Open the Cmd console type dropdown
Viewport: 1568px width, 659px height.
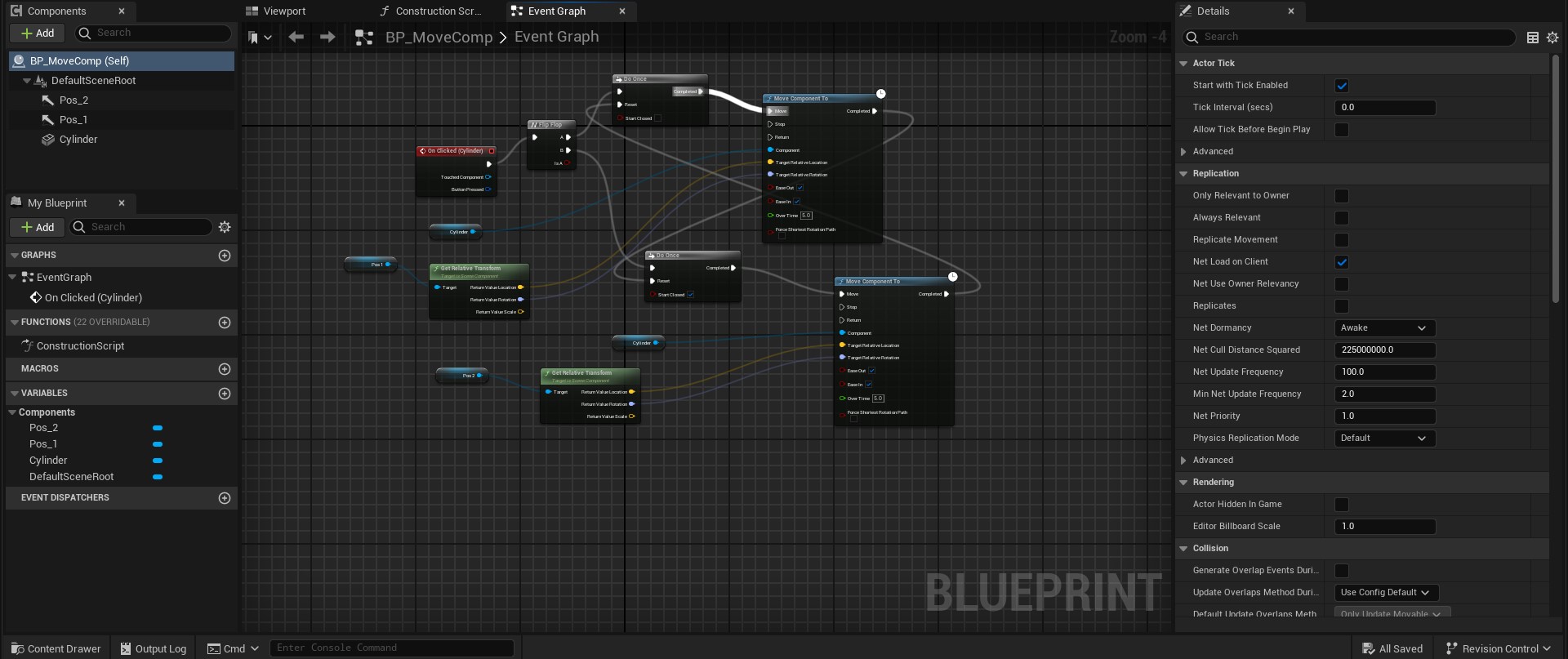click(233, 648)
